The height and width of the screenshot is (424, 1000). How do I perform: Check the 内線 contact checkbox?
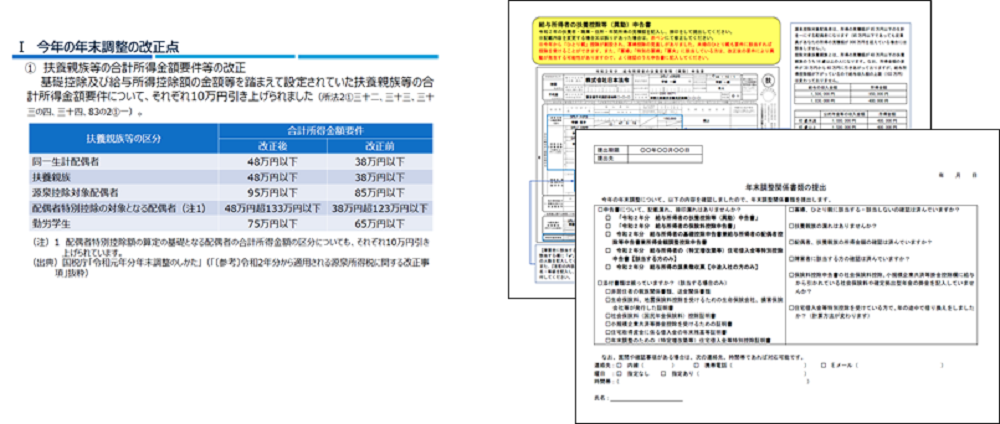point(619,366)
